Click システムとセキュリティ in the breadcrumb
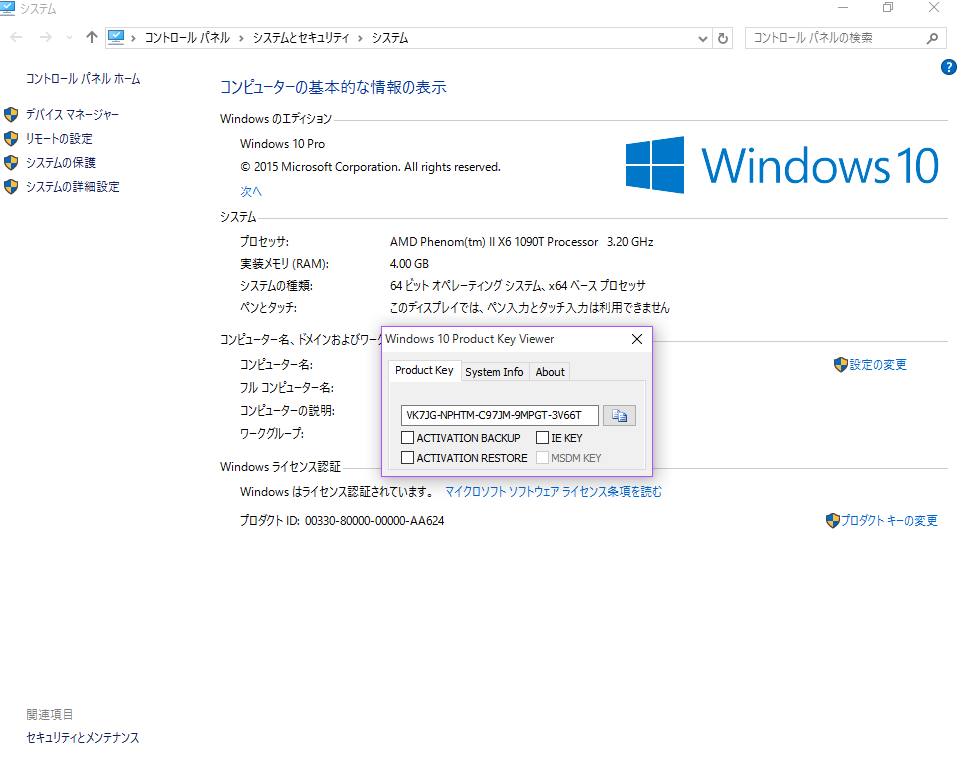The height and width of the screenshot is (765, 959). point(301,38)
